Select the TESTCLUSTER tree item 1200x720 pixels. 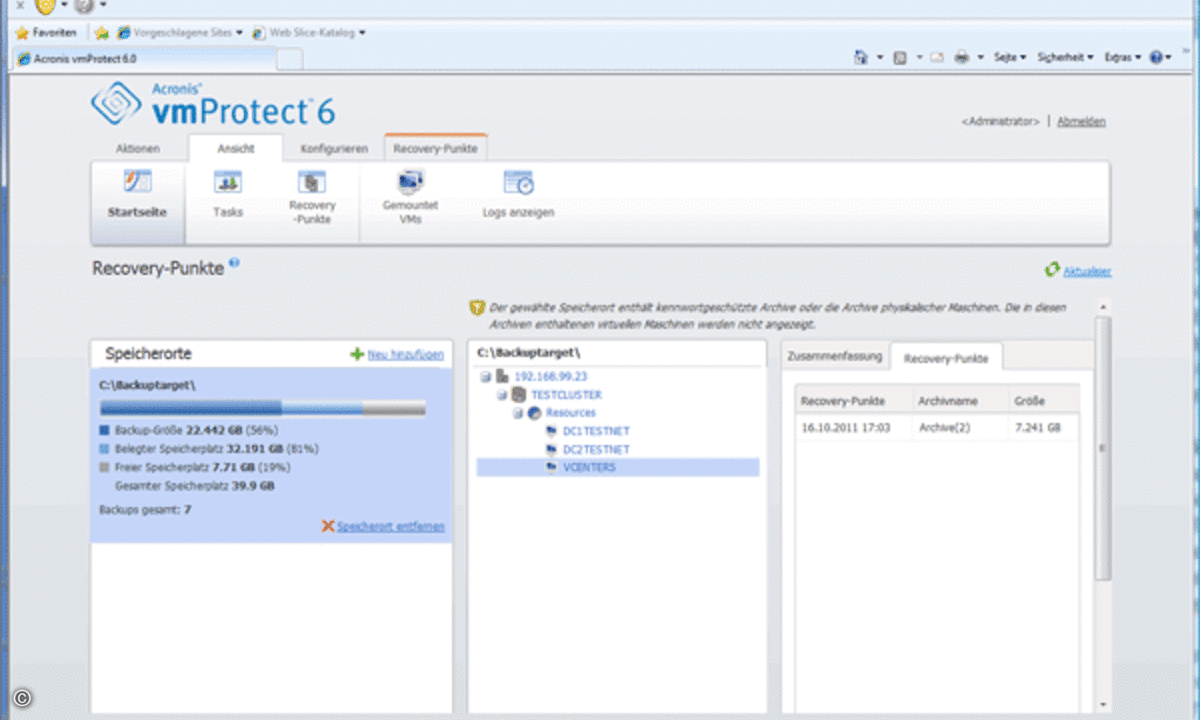[566, 395]
